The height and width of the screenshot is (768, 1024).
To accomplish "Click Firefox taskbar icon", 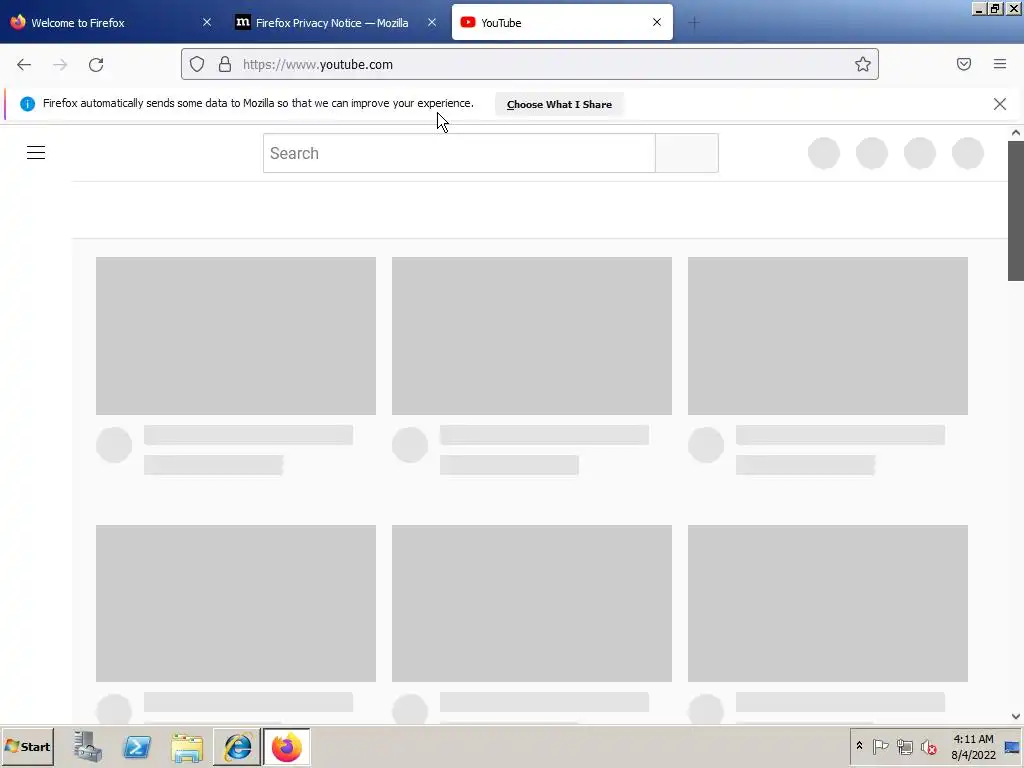I will pos(287,746).
